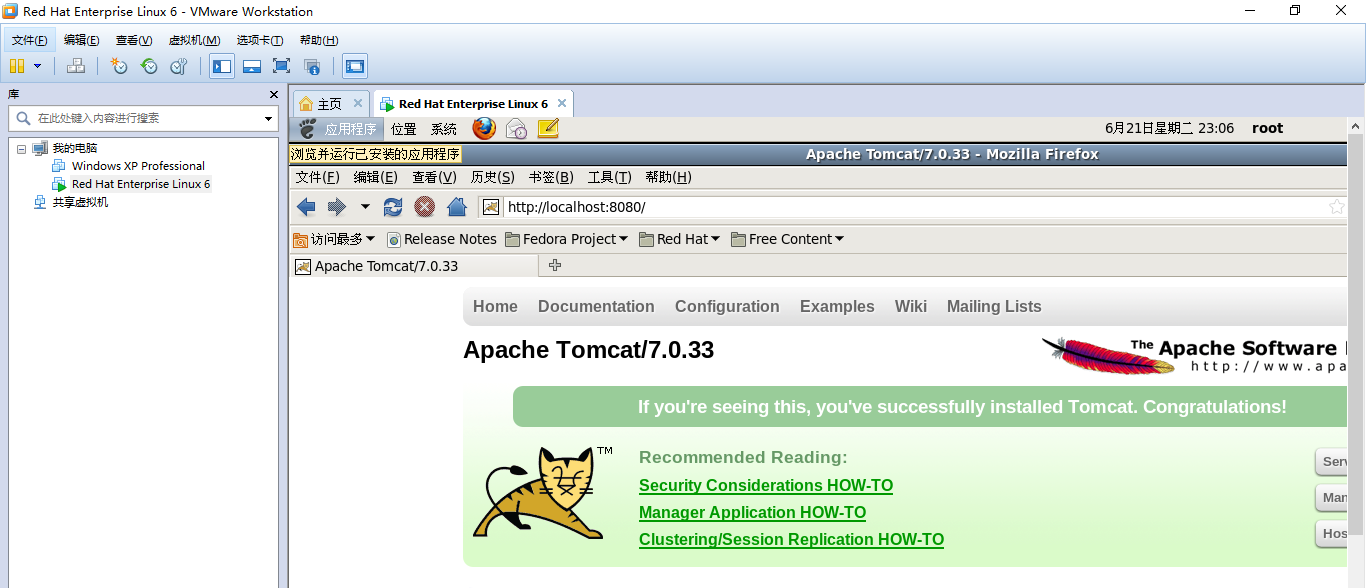Viewport: 1366px width, 588px height.
Task: Click the date and time clock in panel
Action: click(1170, 128)
